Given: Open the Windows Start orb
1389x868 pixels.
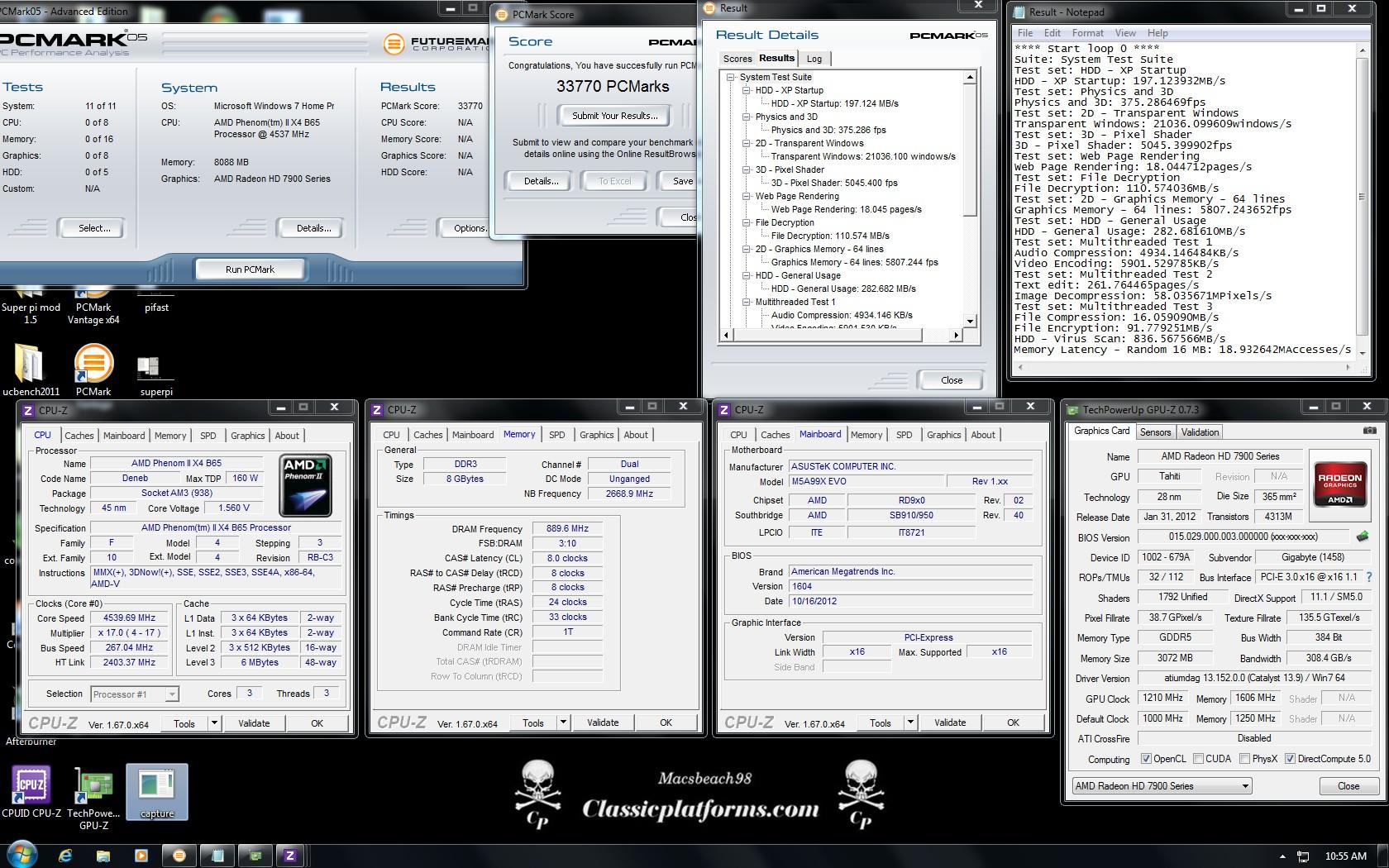Looking at the screenshot, I should (21, 855).
